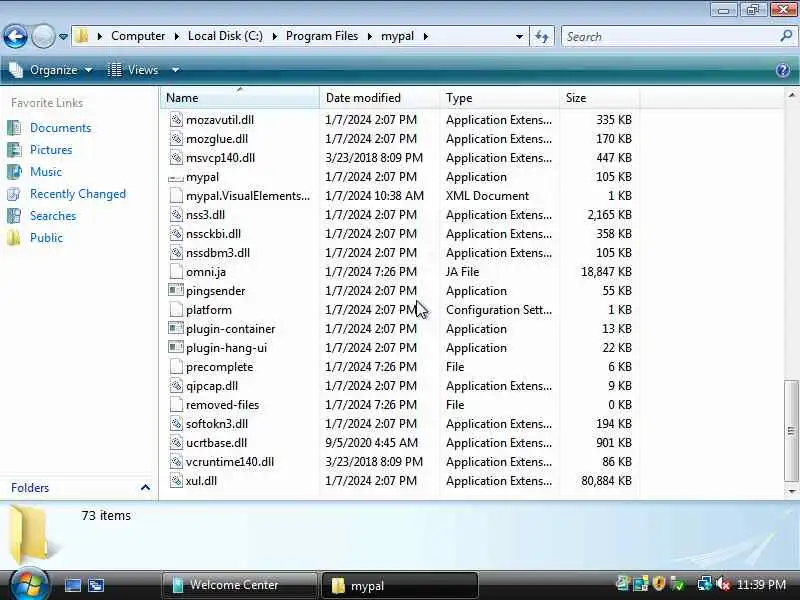This screenshot has height=600, width=800.
Task: Click the Views button label
Action: [143, 70]
